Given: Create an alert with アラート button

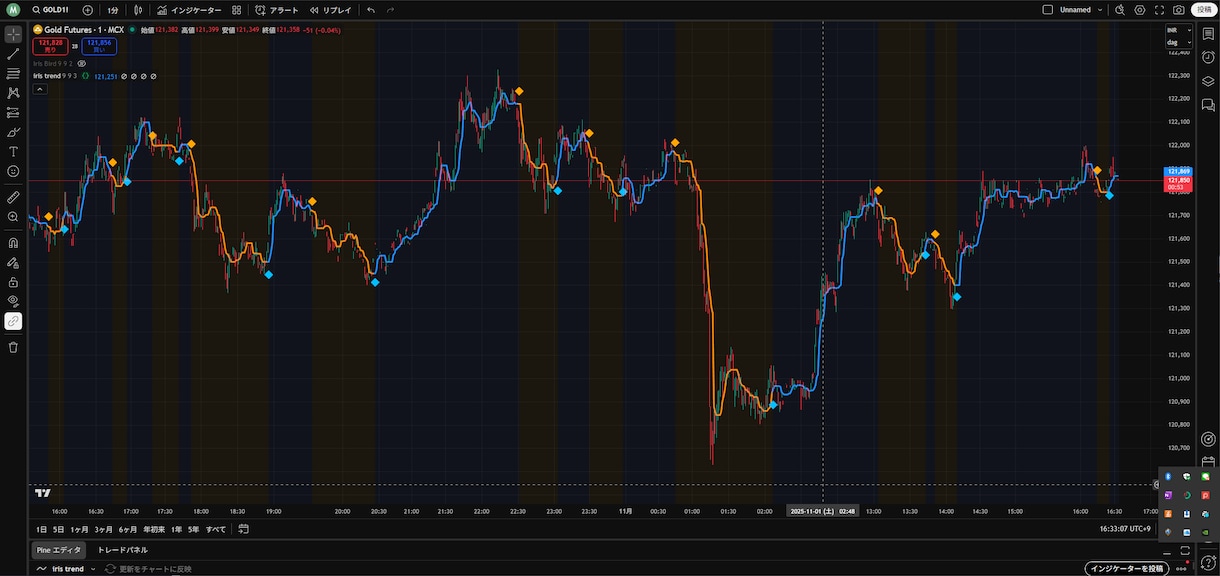Looking at the screenshot, I should [x=277, y=10].
